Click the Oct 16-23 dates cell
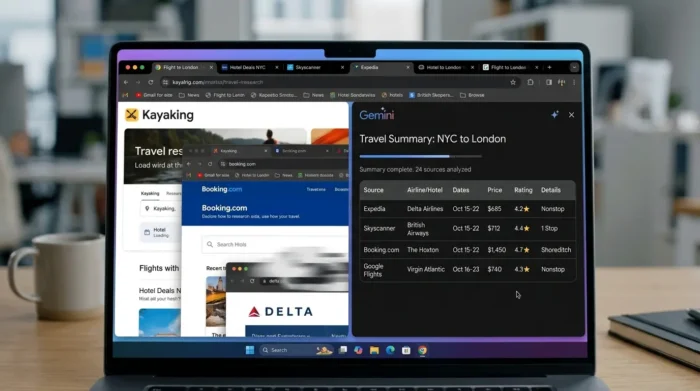Viewport: 700px width, 391px height. [x=466, y=270]
